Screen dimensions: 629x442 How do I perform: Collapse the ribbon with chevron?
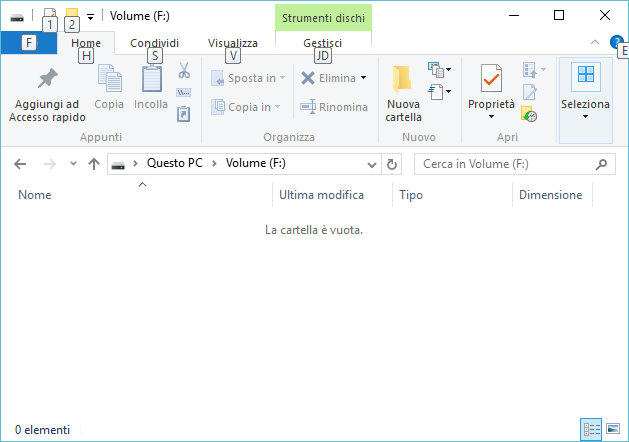595,42
